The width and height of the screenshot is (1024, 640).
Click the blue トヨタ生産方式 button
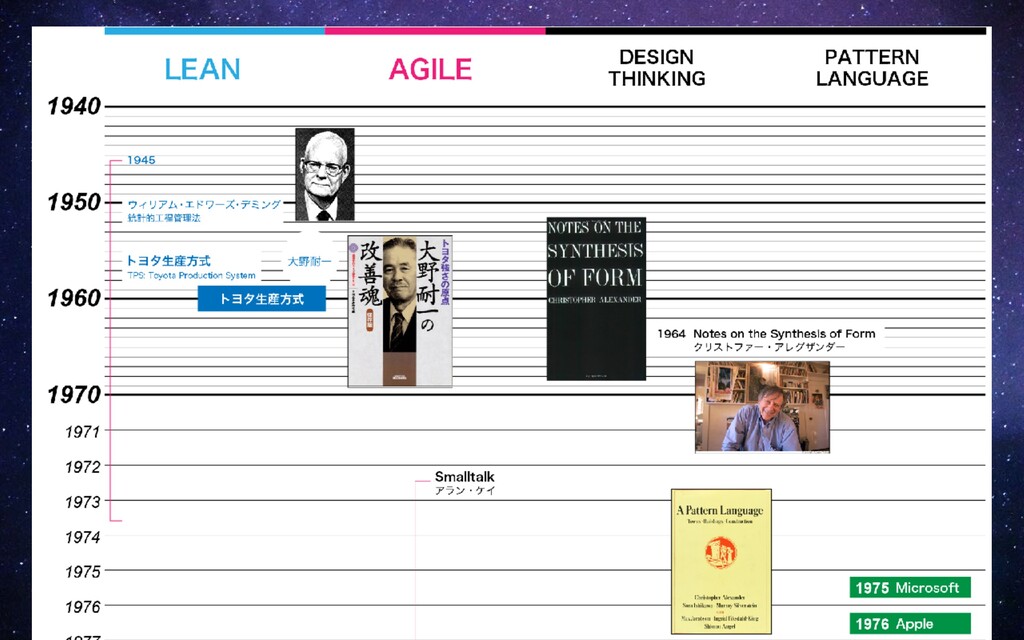pyautogui.click(x=262, y=298)
